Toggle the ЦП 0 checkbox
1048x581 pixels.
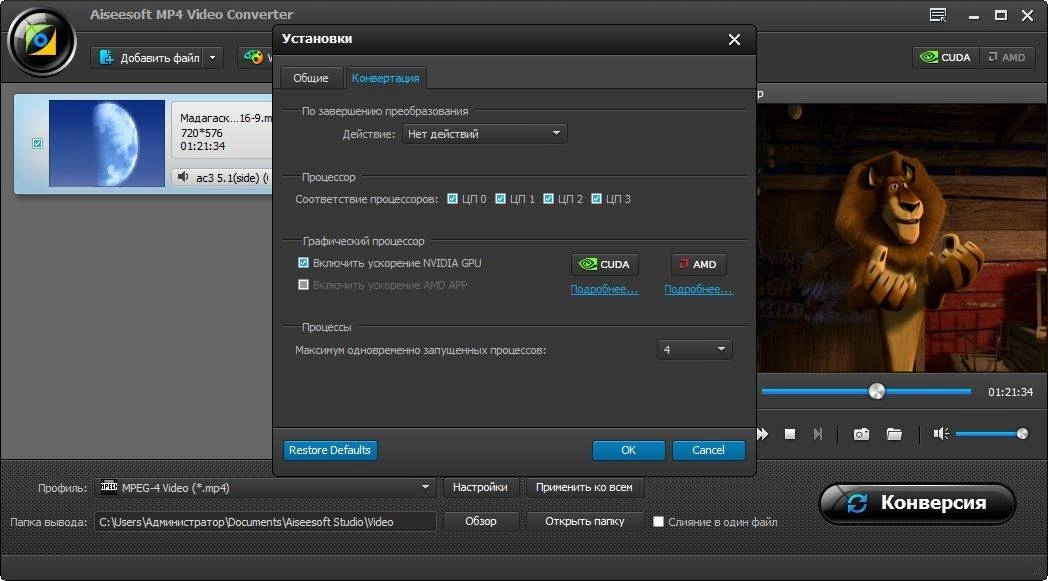(452, 199)
